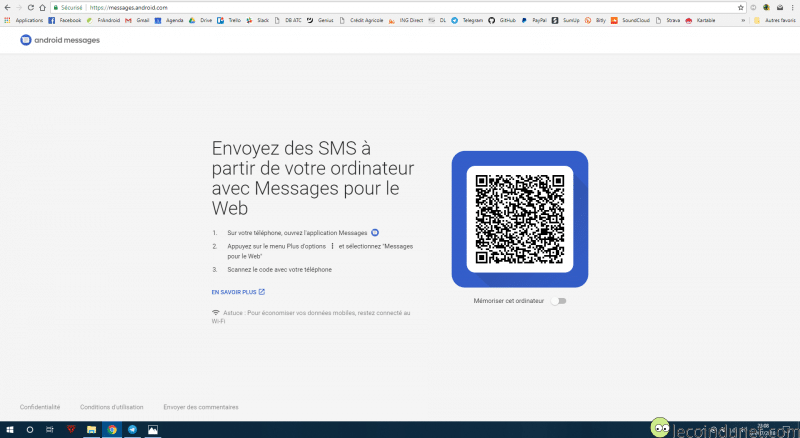The height and width of the screenshot is (438, 800).
Task: Open the ING Direct bookmark
Action: [x=406, y=20]
